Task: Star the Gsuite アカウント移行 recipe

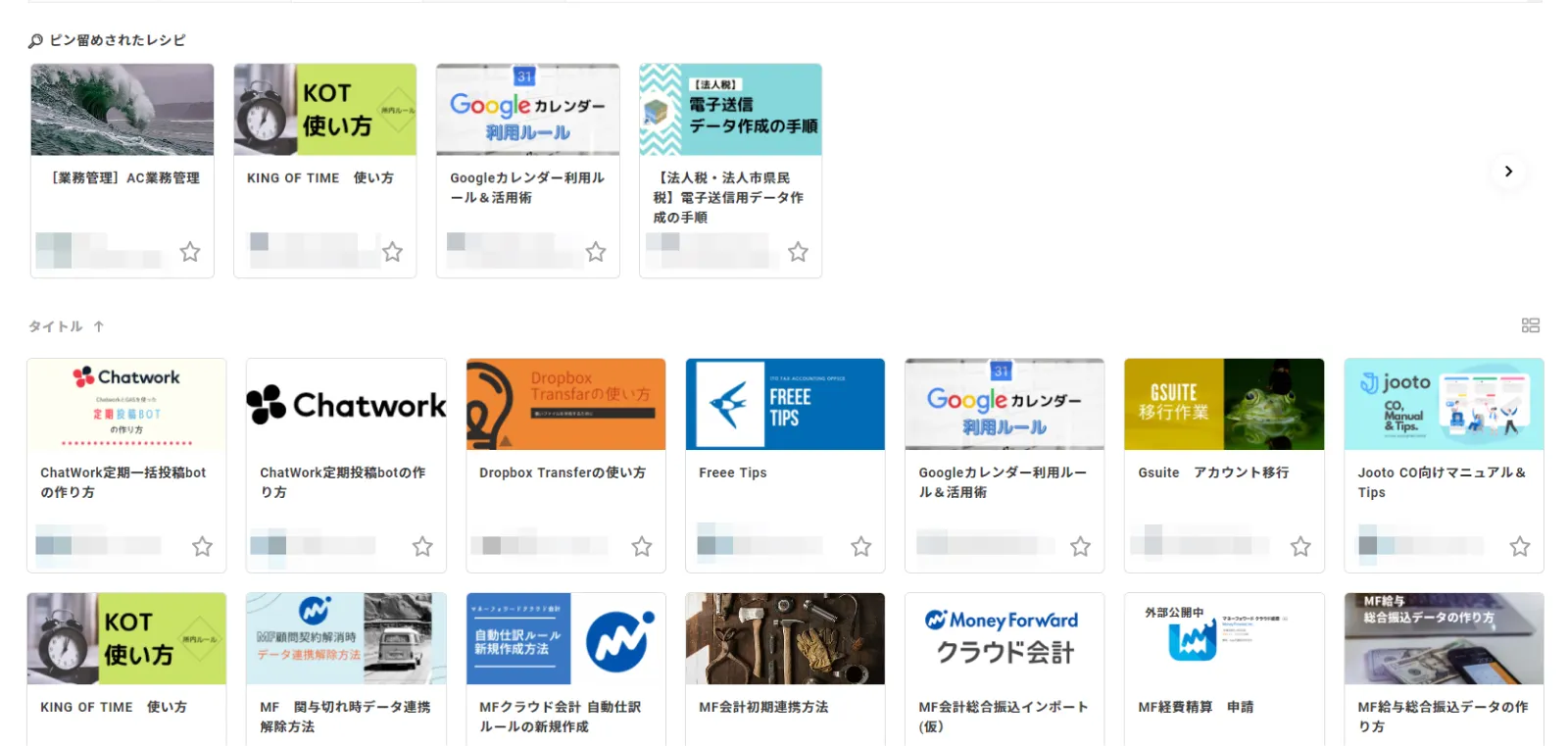Action: point(1300,546)
